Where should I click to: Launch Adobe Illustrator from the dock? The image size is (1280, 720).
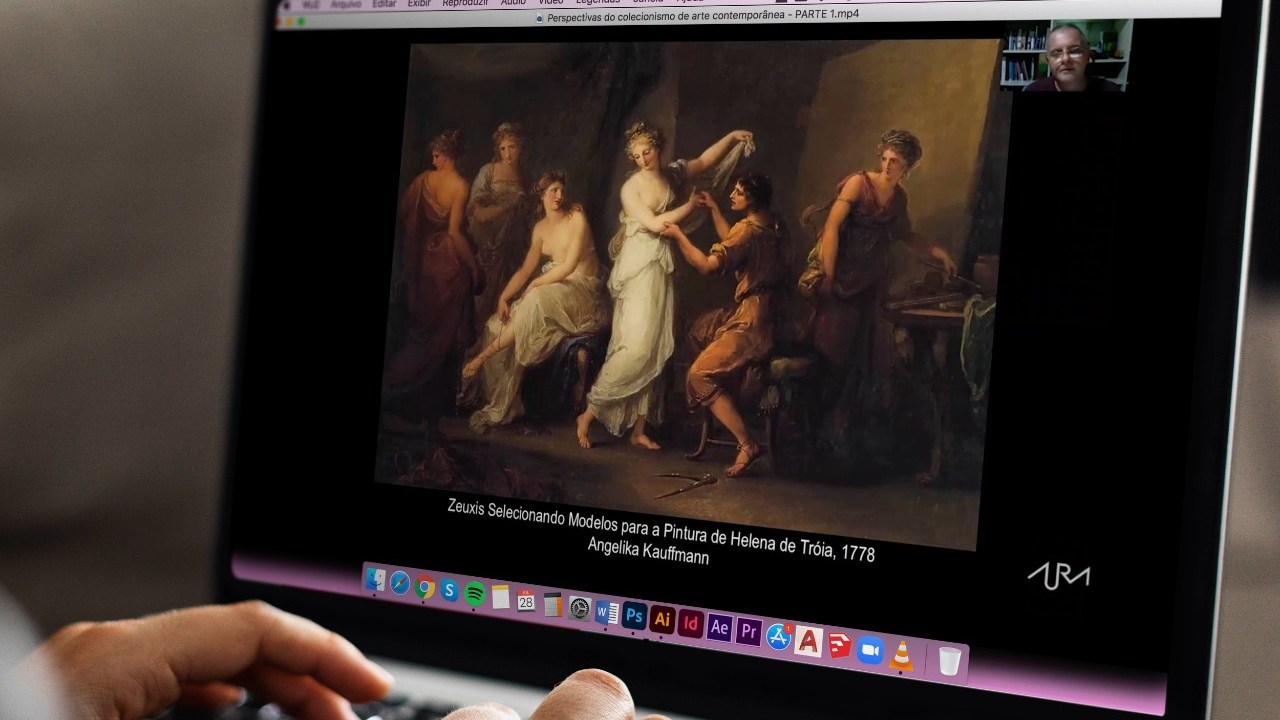(x=662, y=619)
